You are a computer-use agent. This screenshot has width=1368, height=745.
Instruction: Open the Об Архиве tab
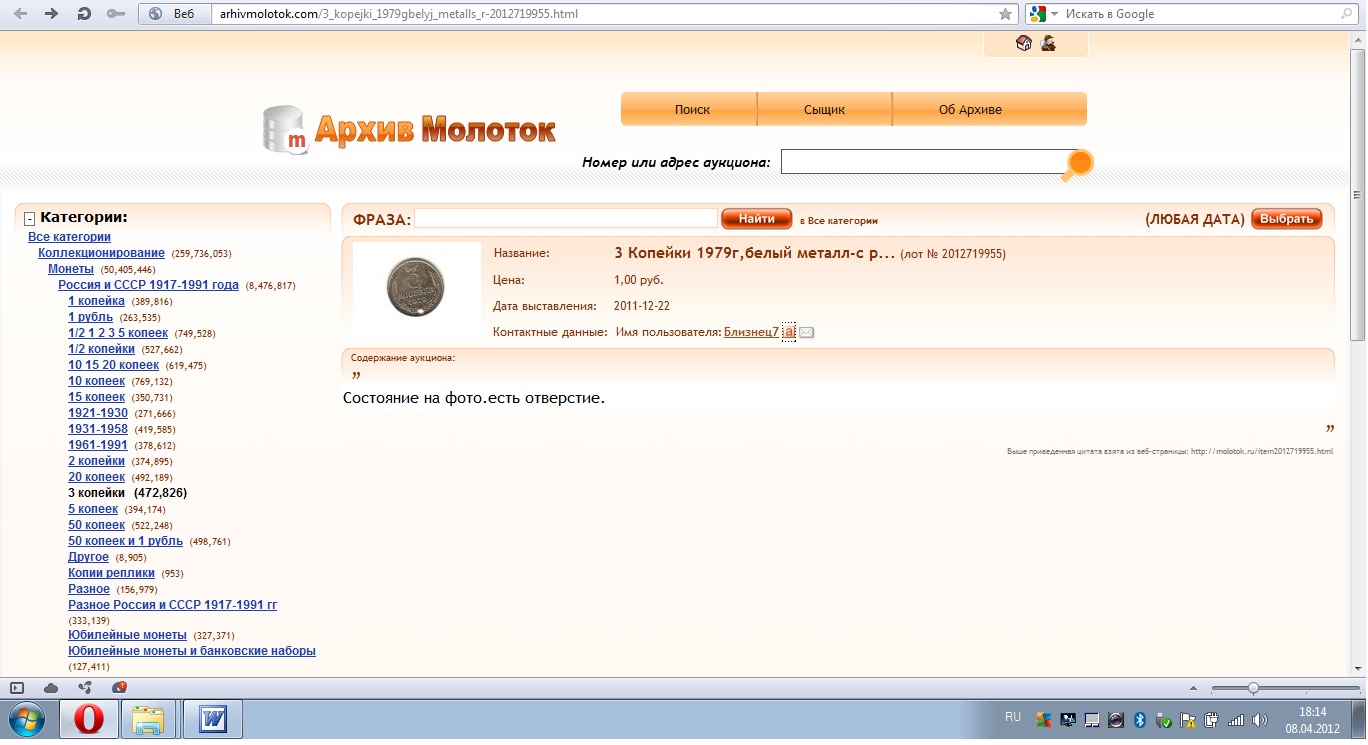[x=969, y=109]
